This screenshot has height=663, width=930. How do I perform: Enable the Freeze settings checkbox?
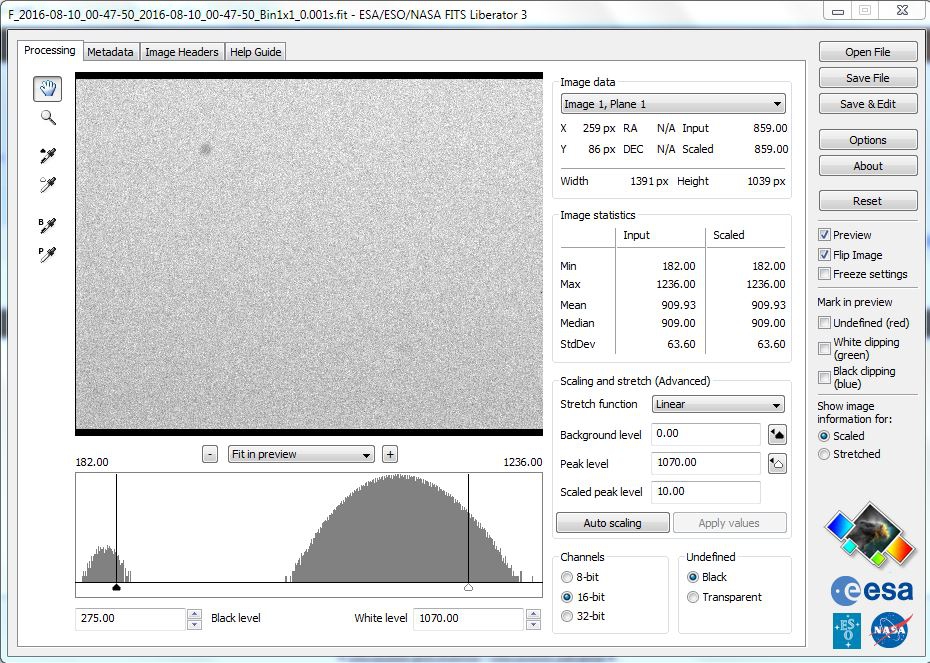[x=825, y=274]
